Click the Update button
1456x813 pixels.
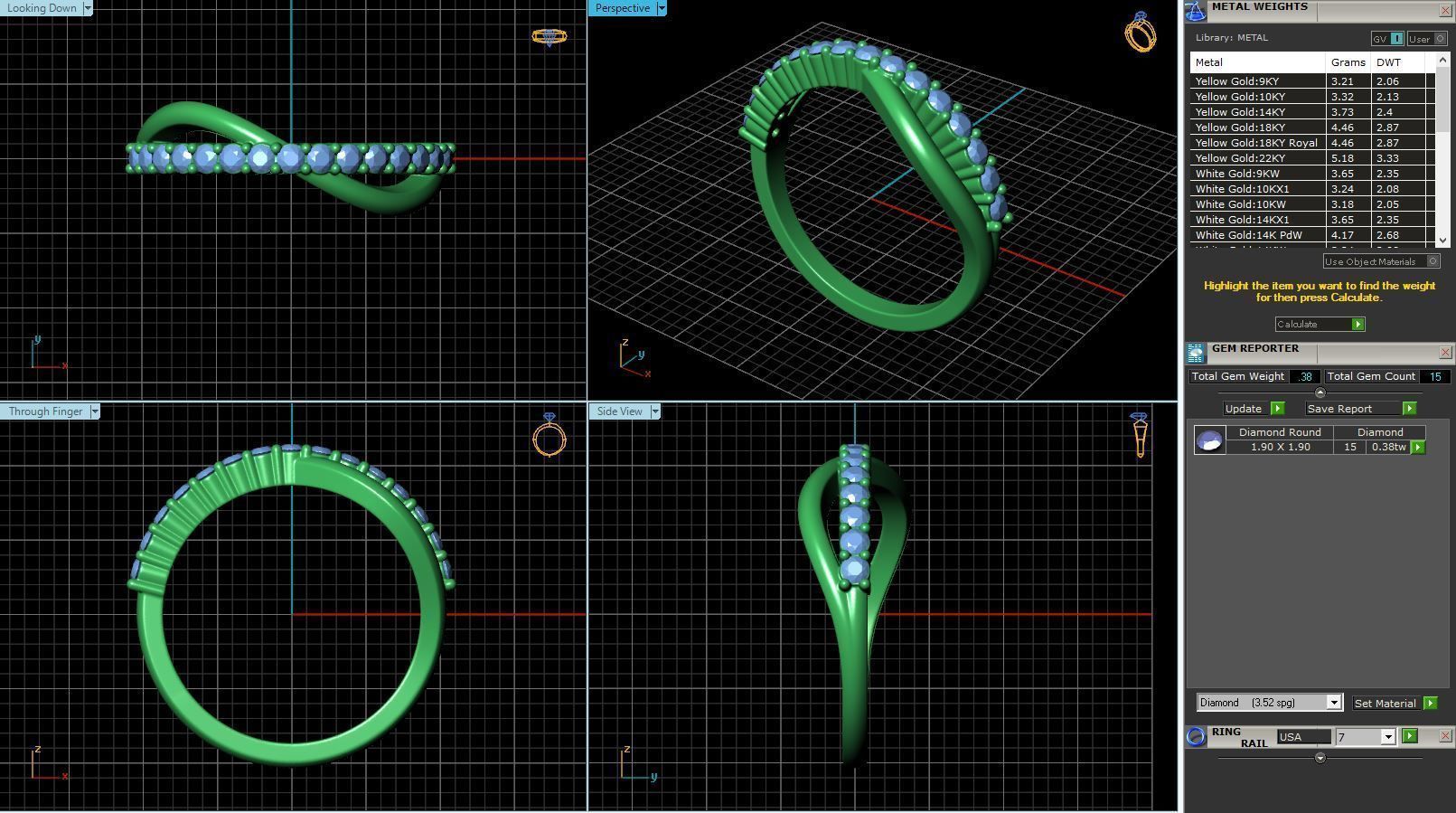tap(1244, 409)
